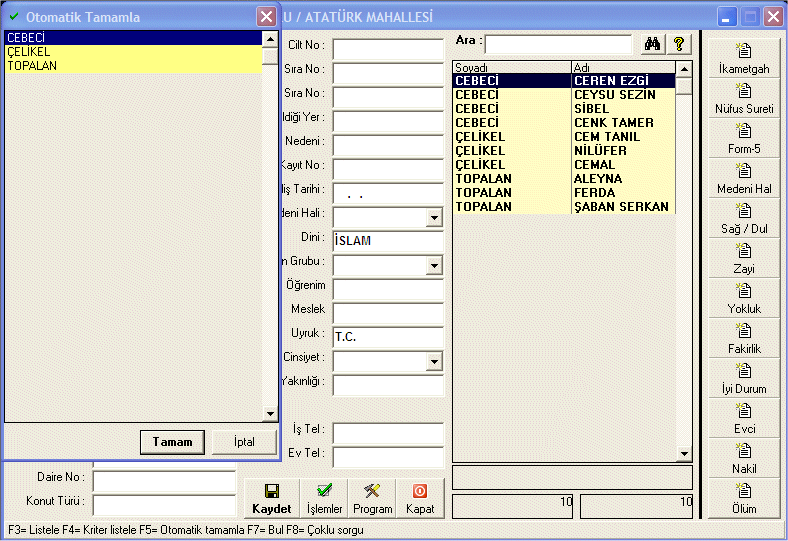Open the İşlemler operations button

pos(324,498)
